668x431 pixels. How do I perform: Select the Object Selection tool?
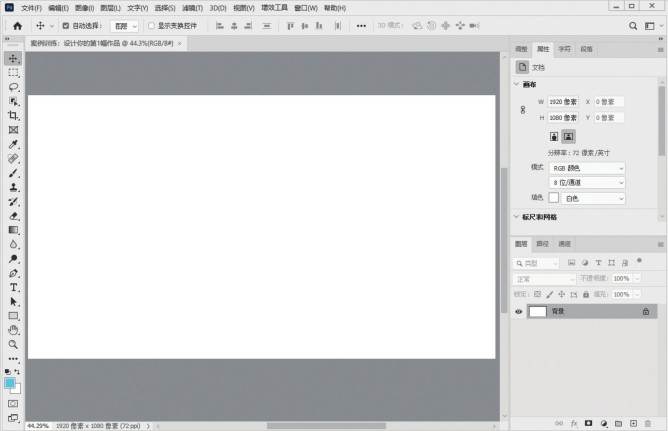[13, 101]
